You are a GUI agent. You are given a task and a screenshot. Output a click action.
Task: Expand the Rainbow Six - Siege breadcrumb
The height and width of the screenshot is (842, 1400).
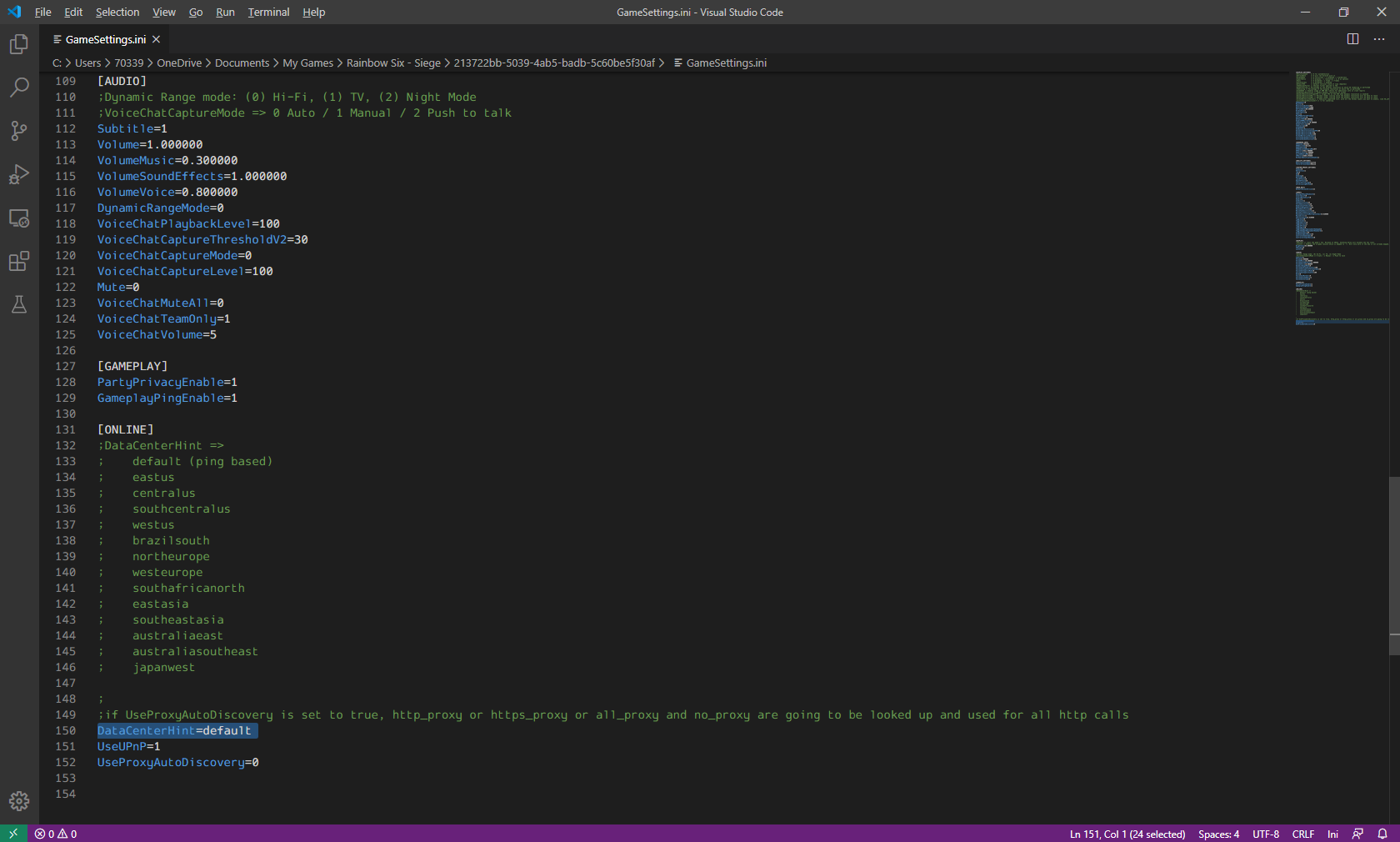pyautogui.click(x=393, y=63)
